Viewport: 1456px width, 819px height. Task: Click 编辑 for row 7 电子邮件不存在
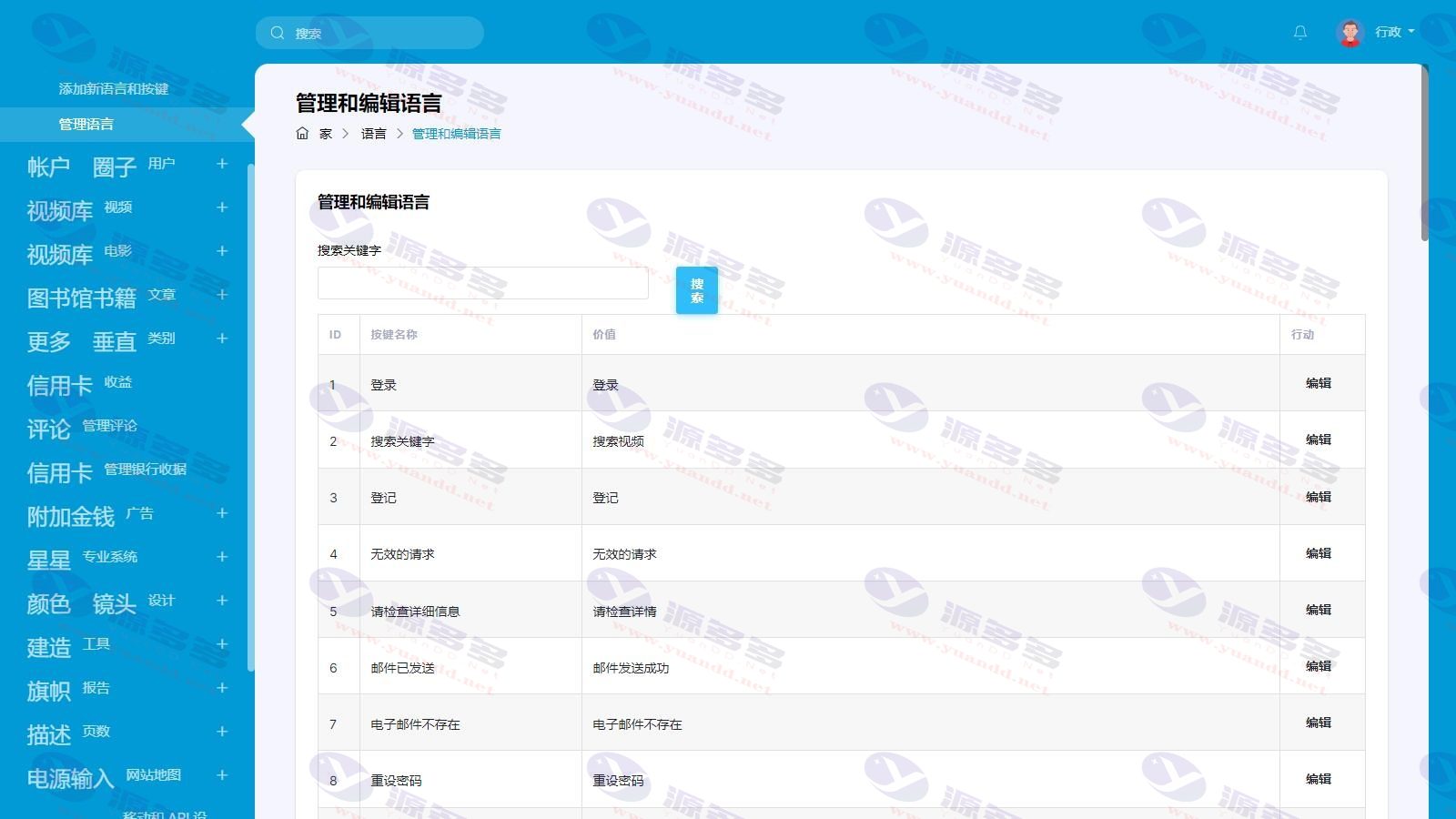click(1319, 723)
